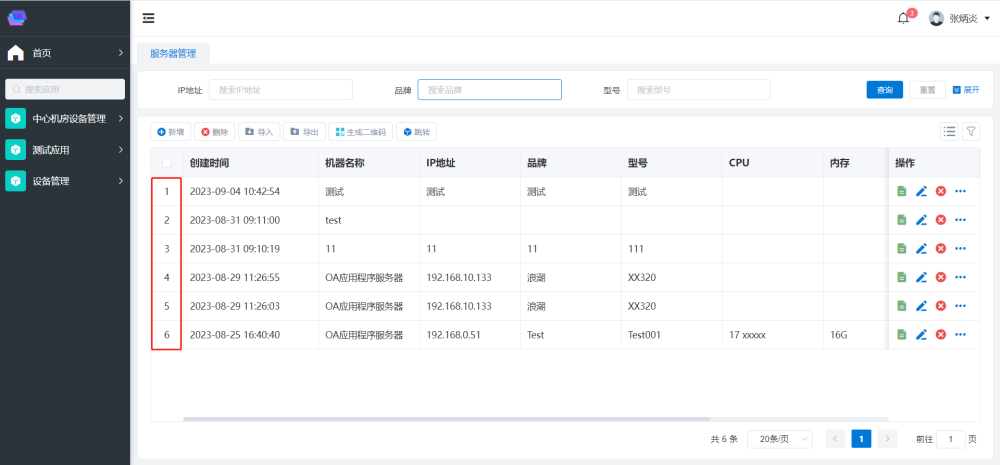Collapse the sidebar with the hamburger icon
Image resolution: width=1000 pixels, height=465 pixels.
(x=149, y=18)
